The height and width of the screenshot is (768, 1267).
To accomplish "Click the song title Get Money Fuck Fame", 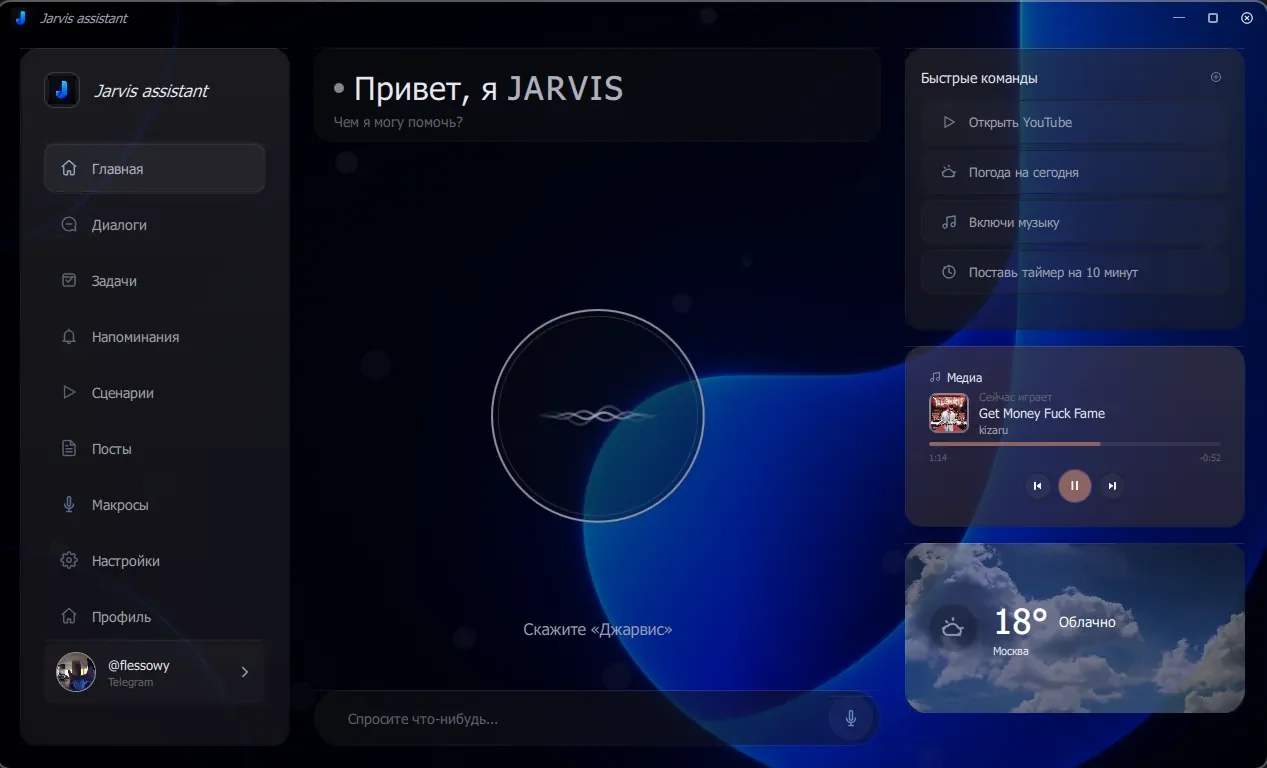I will click(1042, 413).
